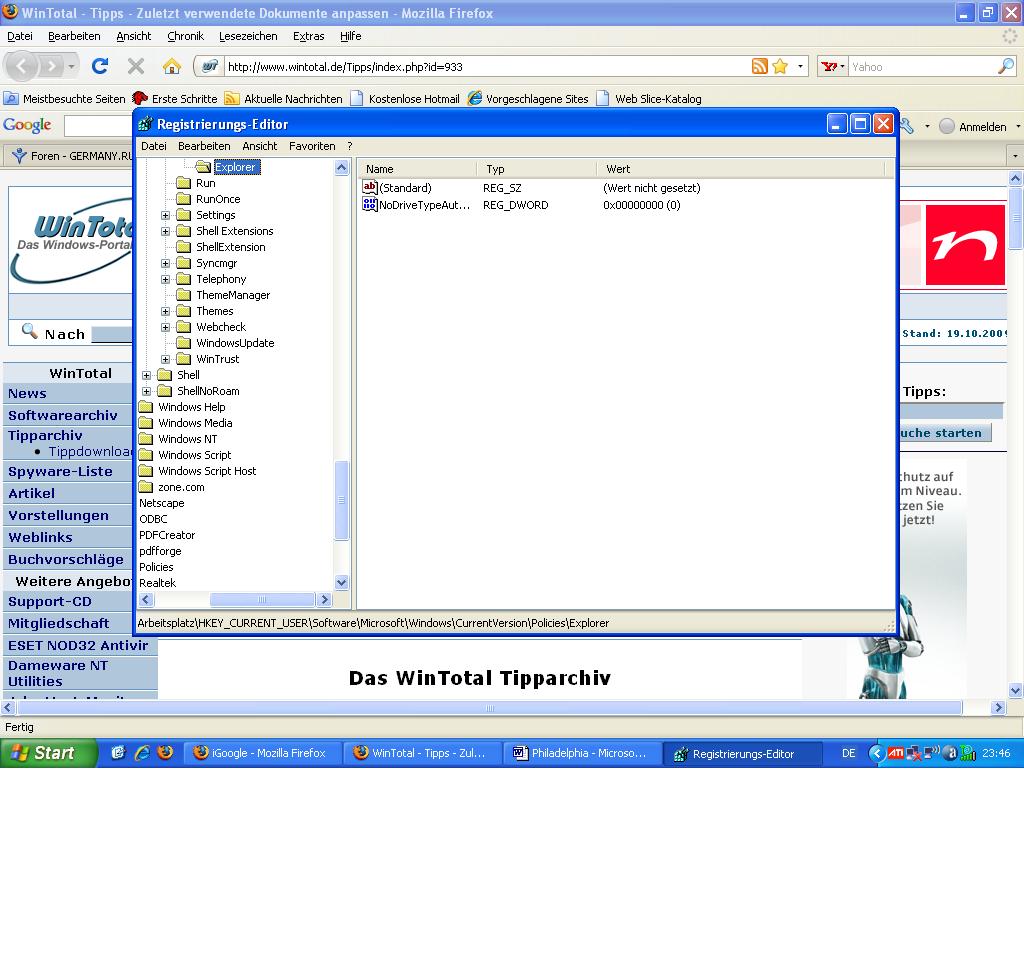Select the ThemeManager registry key
Screen dimensions: 1024x954
(224, 295)
